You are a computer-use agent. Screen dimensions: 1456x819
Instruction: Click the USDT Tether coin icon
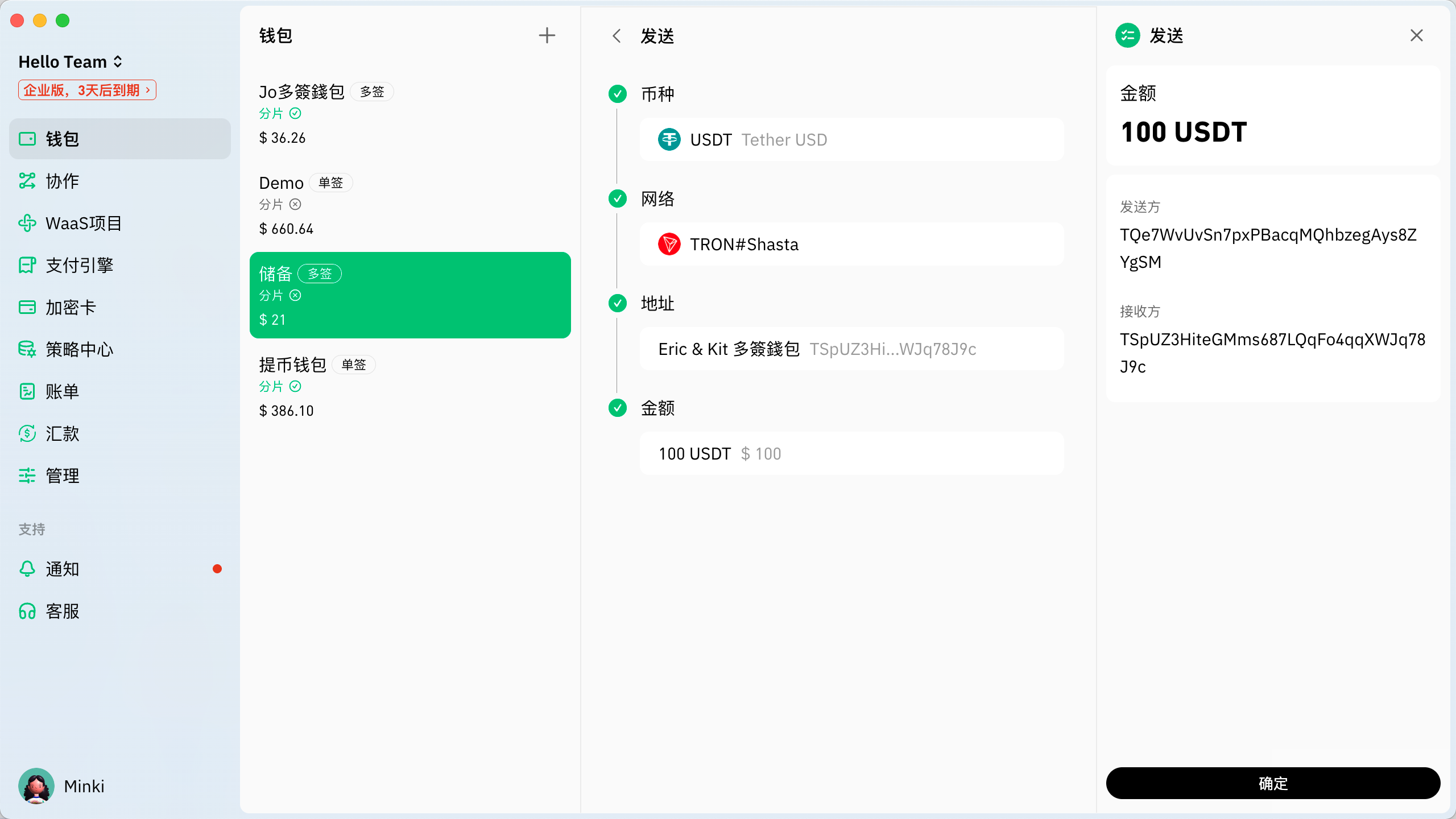[669, 139]
